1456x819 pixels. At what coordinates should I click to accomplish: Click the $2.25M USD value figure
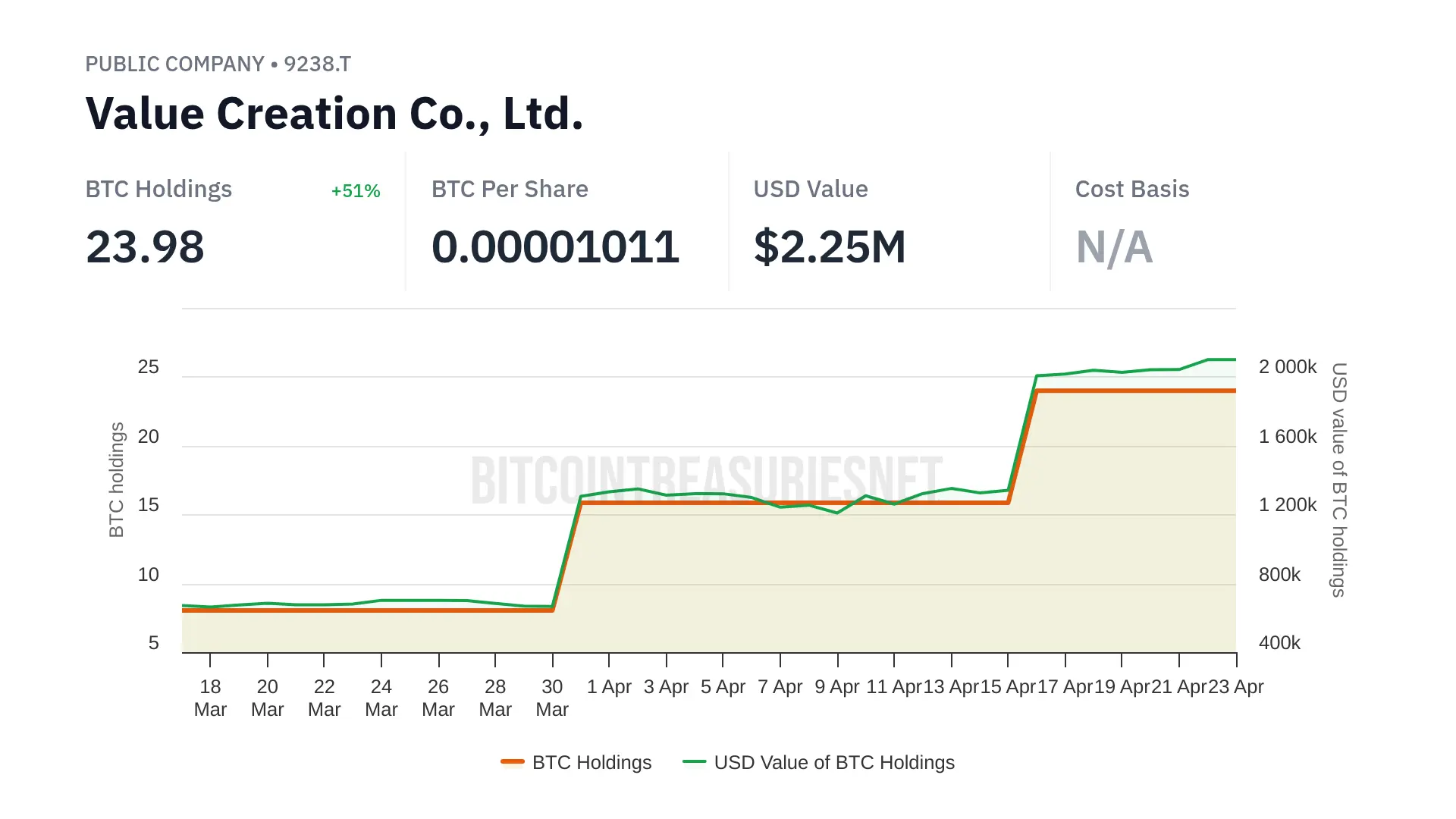pyautogui.click(x=830, y=247)
